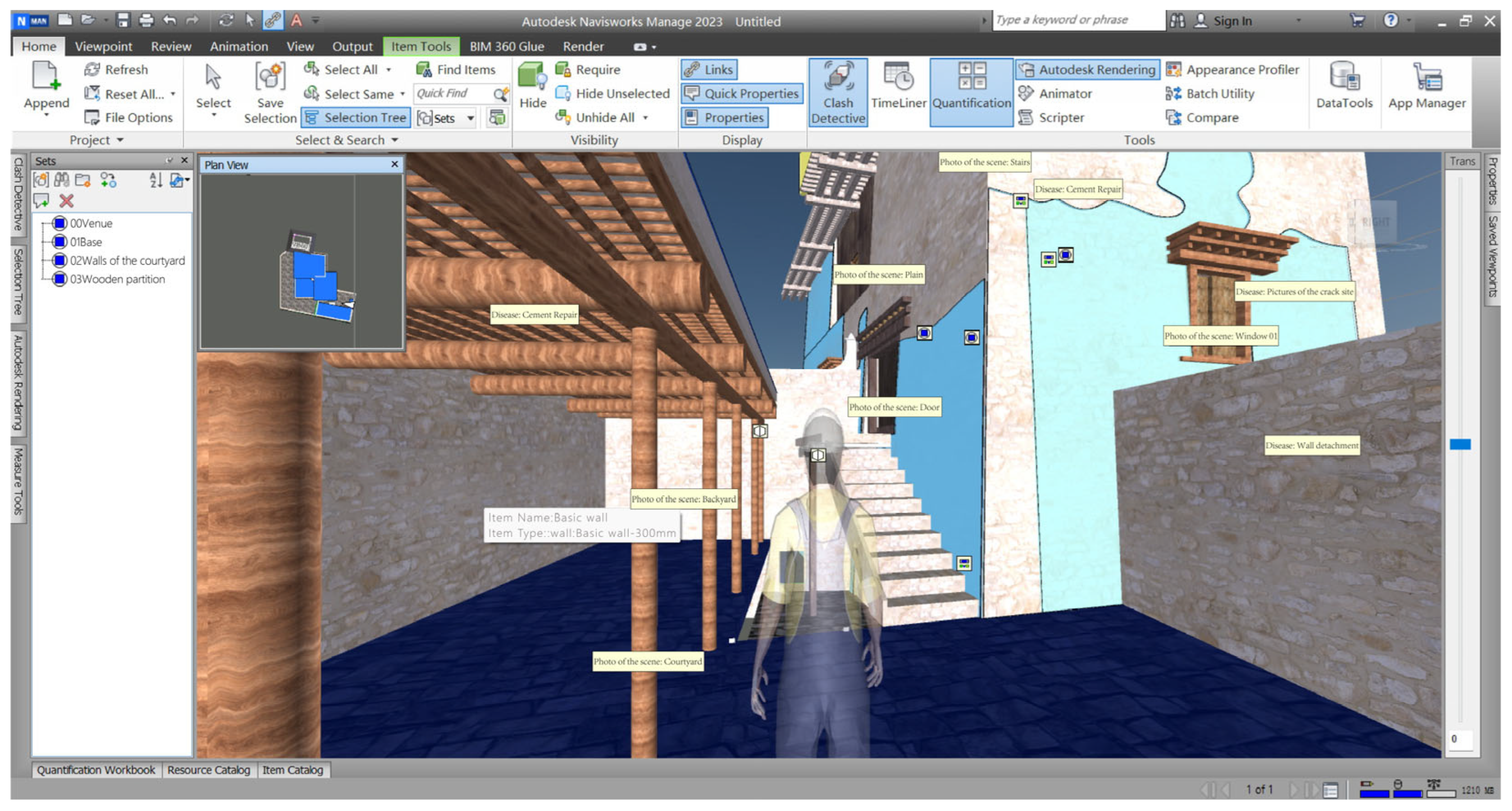Image resolution: width=1512 pixels, height=811 pixels.
Task: Toggle the Selection Tree window
Action: (356, 118)
